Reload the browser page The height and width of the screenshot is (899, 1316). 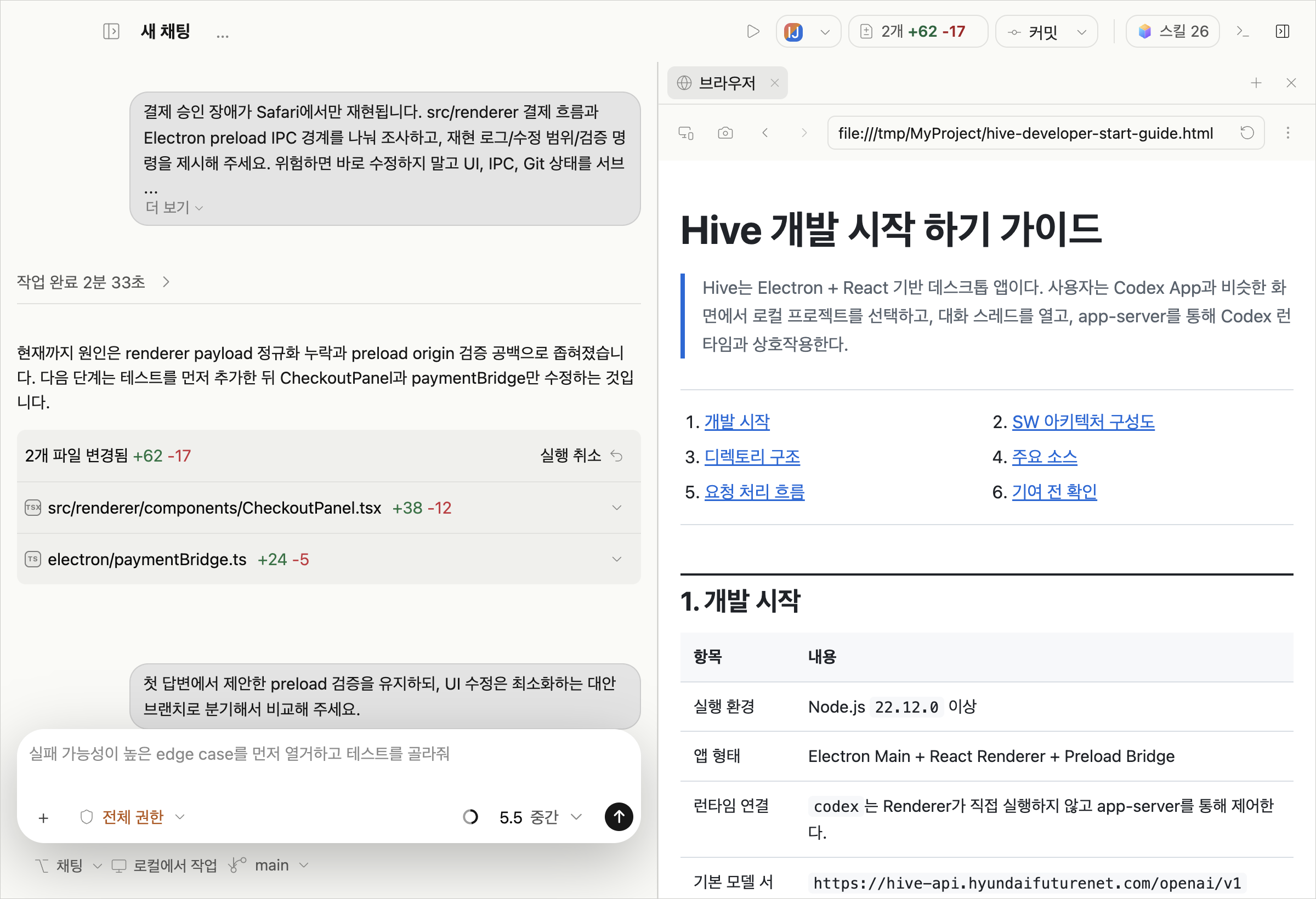1247,133
